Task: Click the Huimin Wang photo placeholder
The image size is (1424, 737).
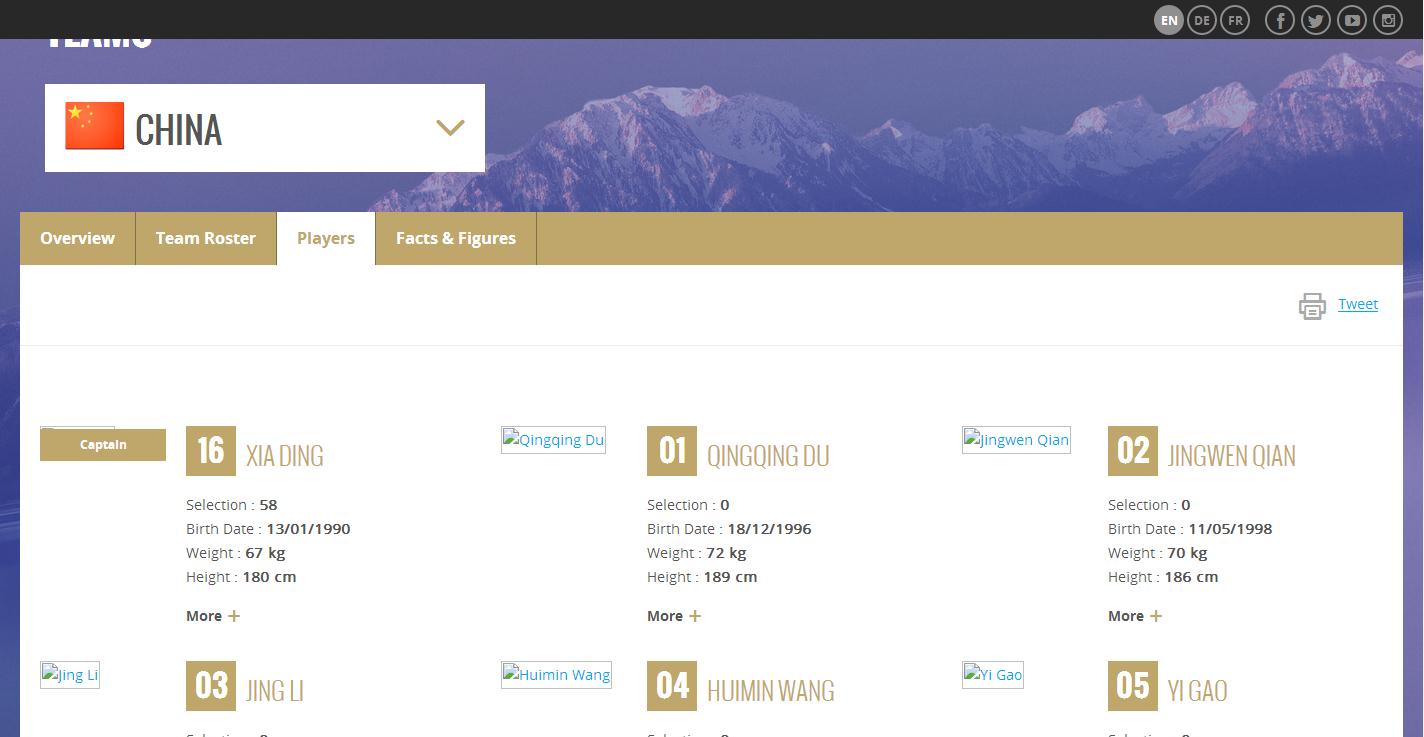Action: click(x=556, y=675)
